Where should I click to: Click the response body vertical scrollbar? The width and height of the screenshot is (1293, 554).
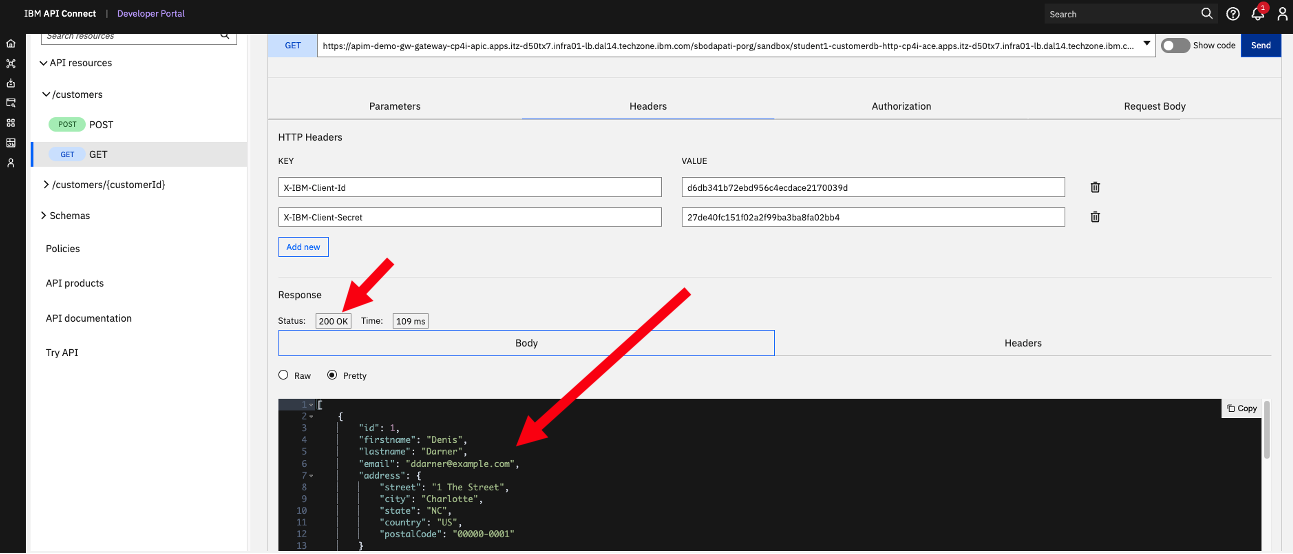1267,430
